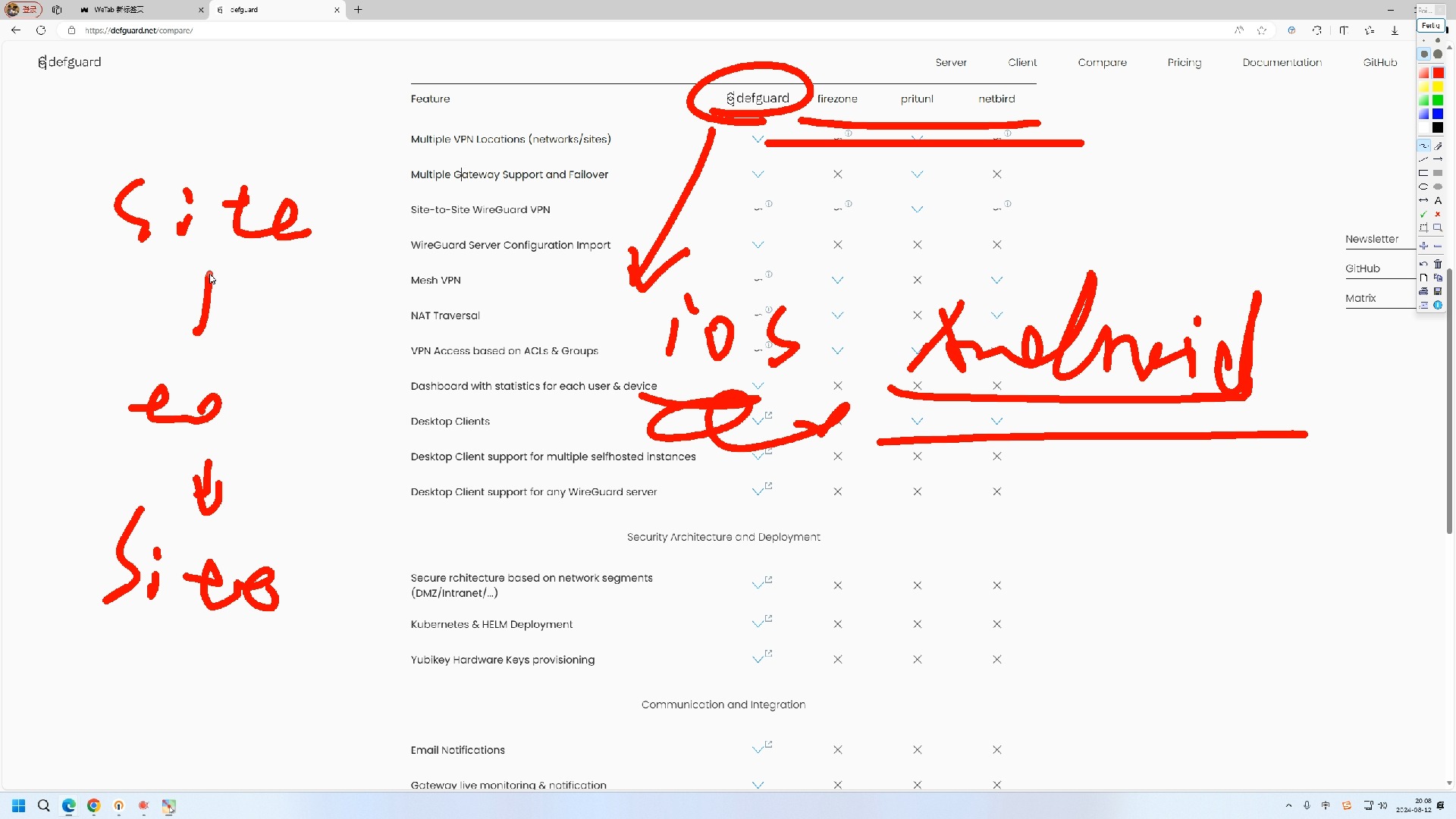Select the freehand pen drawing tool
This screenshot has width=1456, height=819.
coord(1423,146)
